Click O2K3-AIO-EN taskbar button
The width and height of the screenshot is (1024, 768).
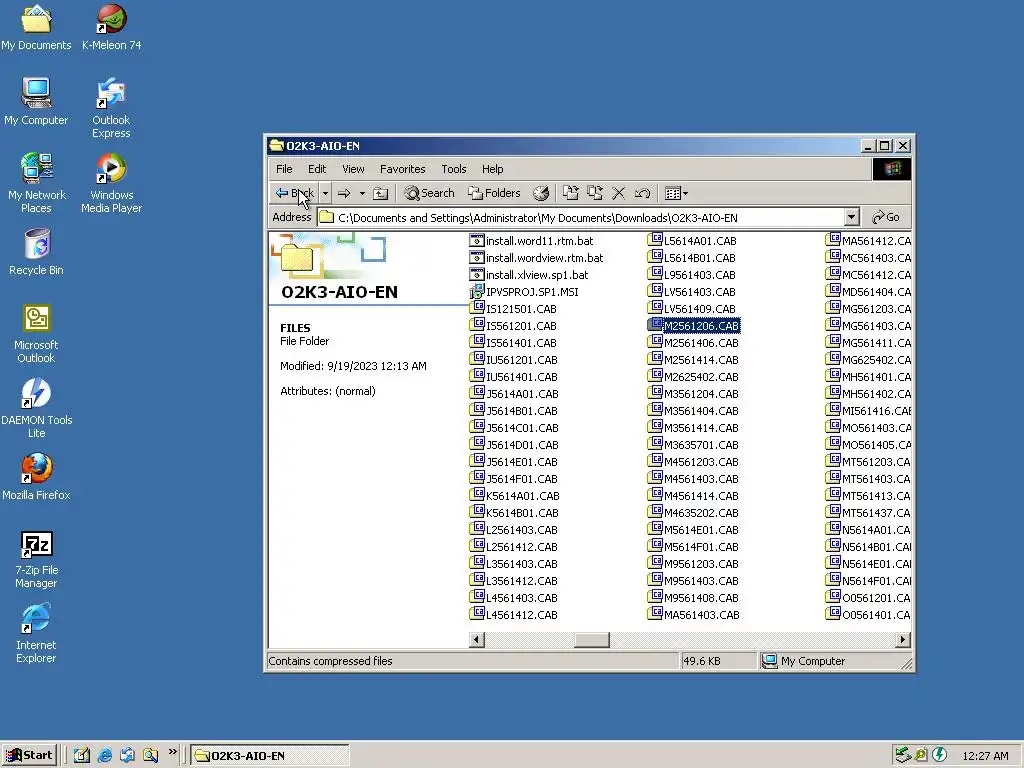pos(270,755)
